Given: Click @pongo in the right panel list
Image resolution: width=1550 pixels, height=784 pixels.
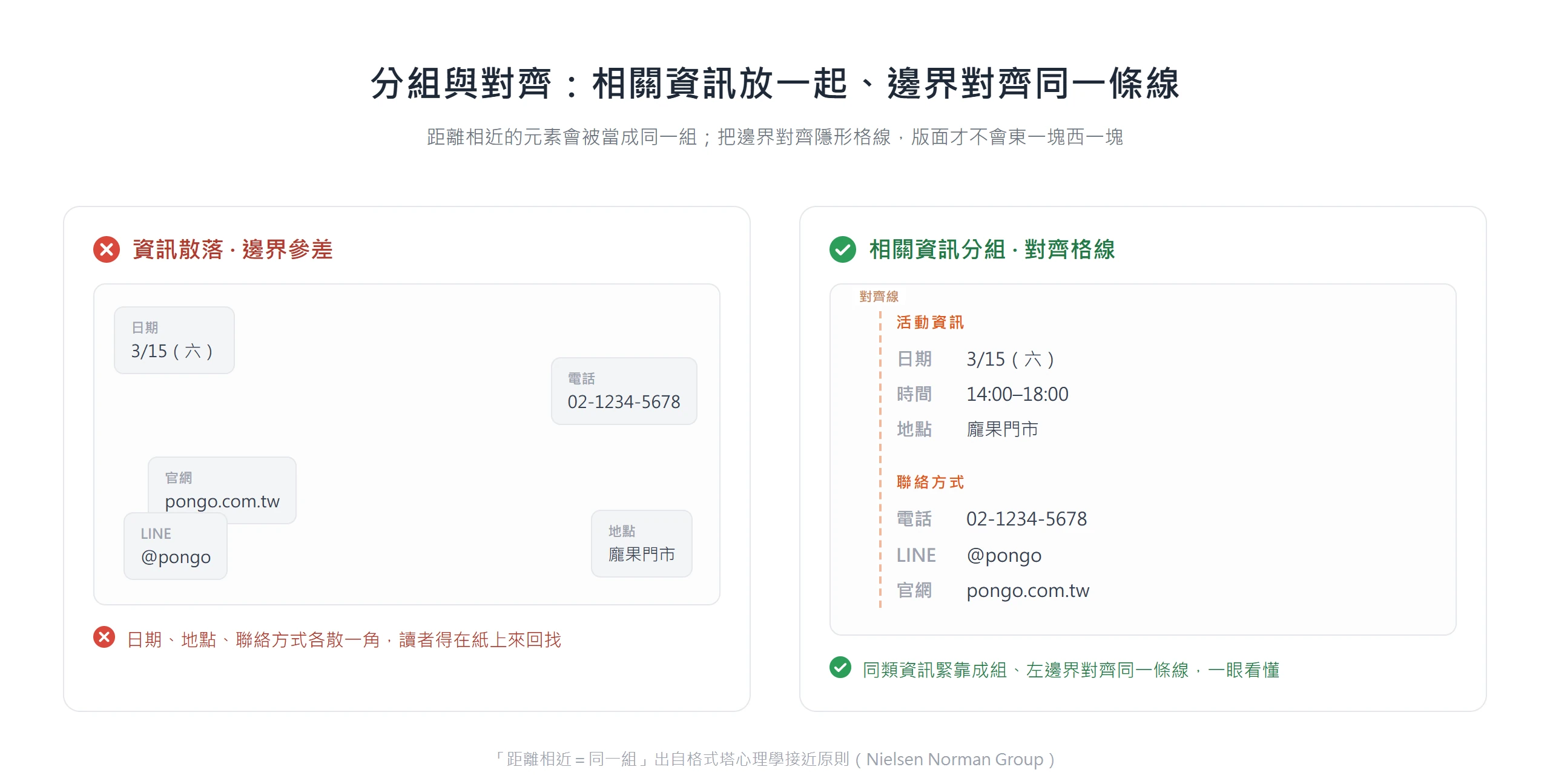Looking at the screenshot, I should (x=1004, y=555).
